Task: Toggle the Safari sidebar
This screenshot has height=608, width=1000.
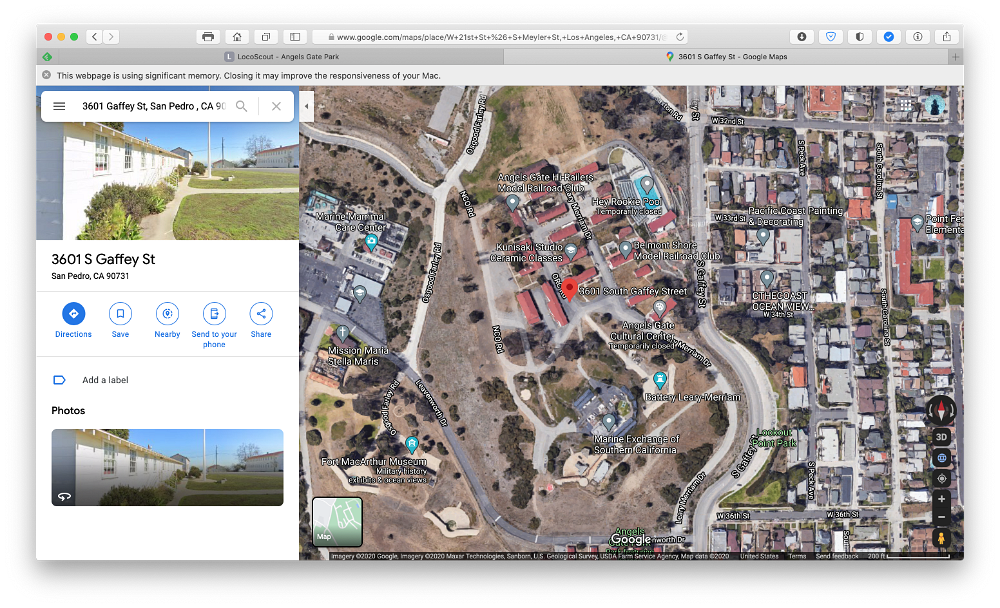Action: [295, 37]
